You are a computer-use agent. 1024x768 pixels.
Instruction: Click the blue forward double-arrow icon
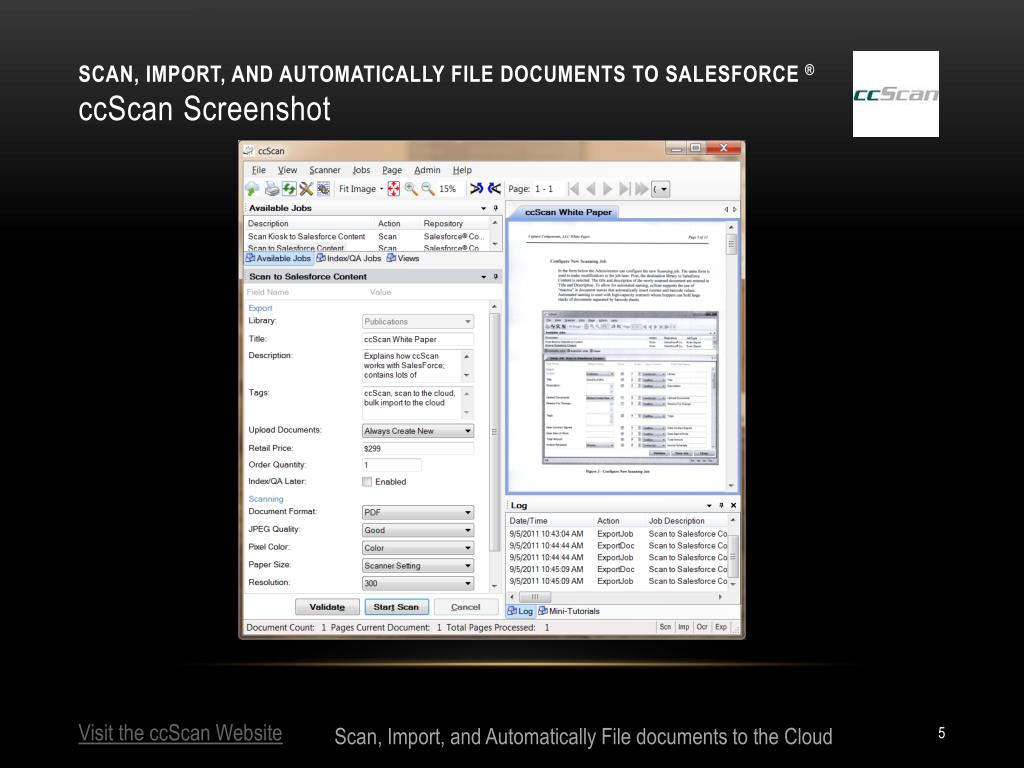[477, 189]
